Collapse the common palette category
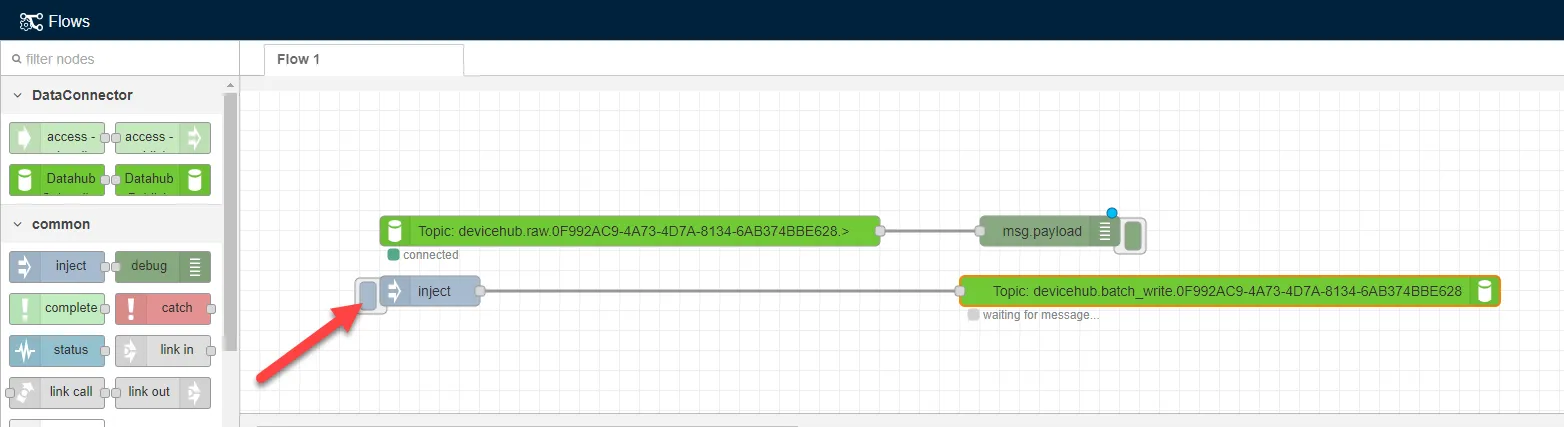This screenshot has height=427, width=1564. click(x=112, y=225)
